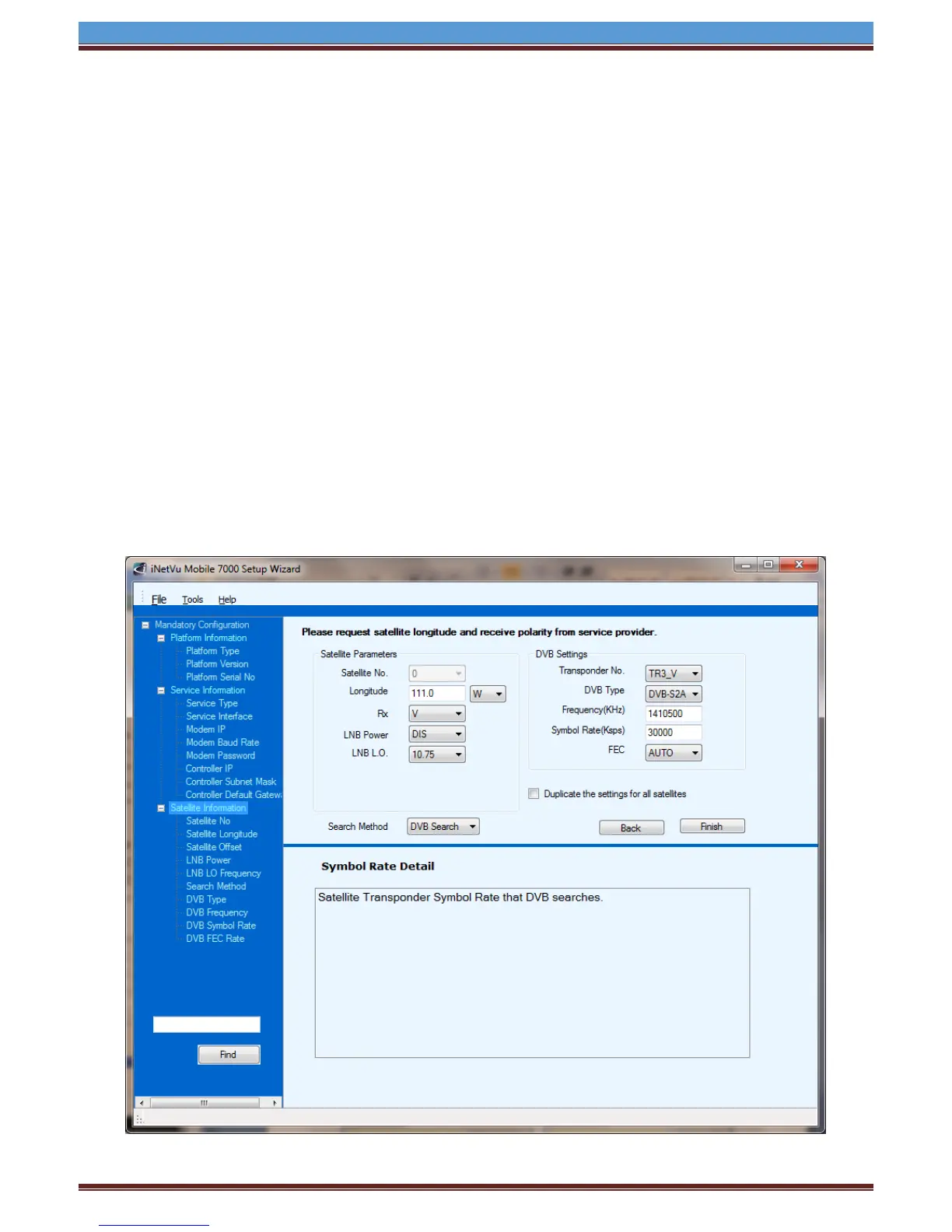Image resolution: width=952 pixels, height=1232 pixels.
Task: Select DVB FEC Rate tree item
Action: [x=215, y=939]
